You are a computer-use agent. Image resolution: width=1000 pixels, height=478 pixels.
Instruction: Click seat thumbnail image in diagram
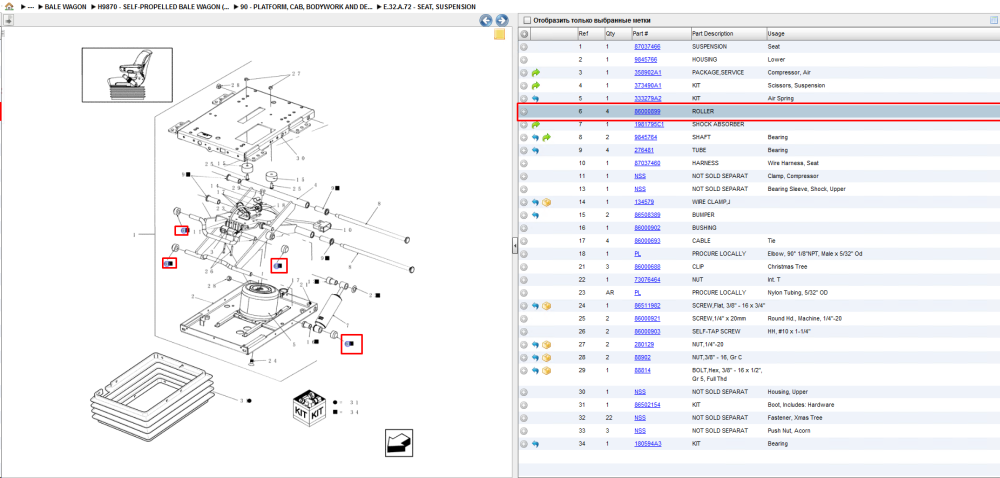click(127, 75)
